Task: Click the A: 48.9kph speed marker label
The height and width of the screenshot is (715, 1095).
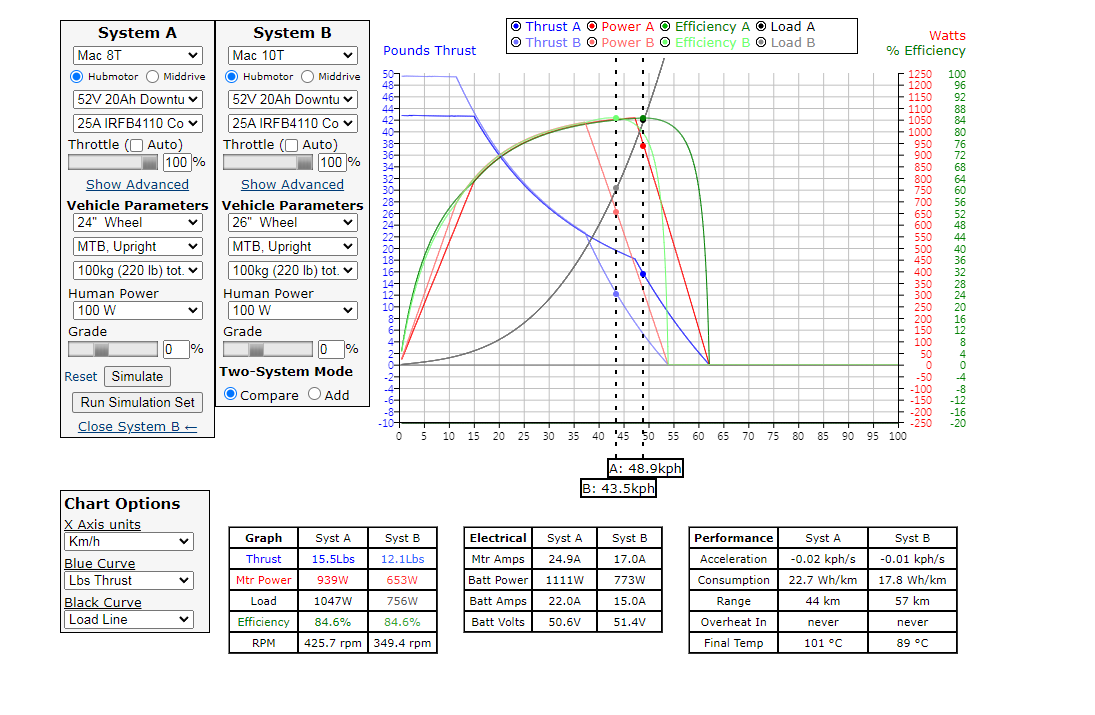Action: click(x=645, y=468)
